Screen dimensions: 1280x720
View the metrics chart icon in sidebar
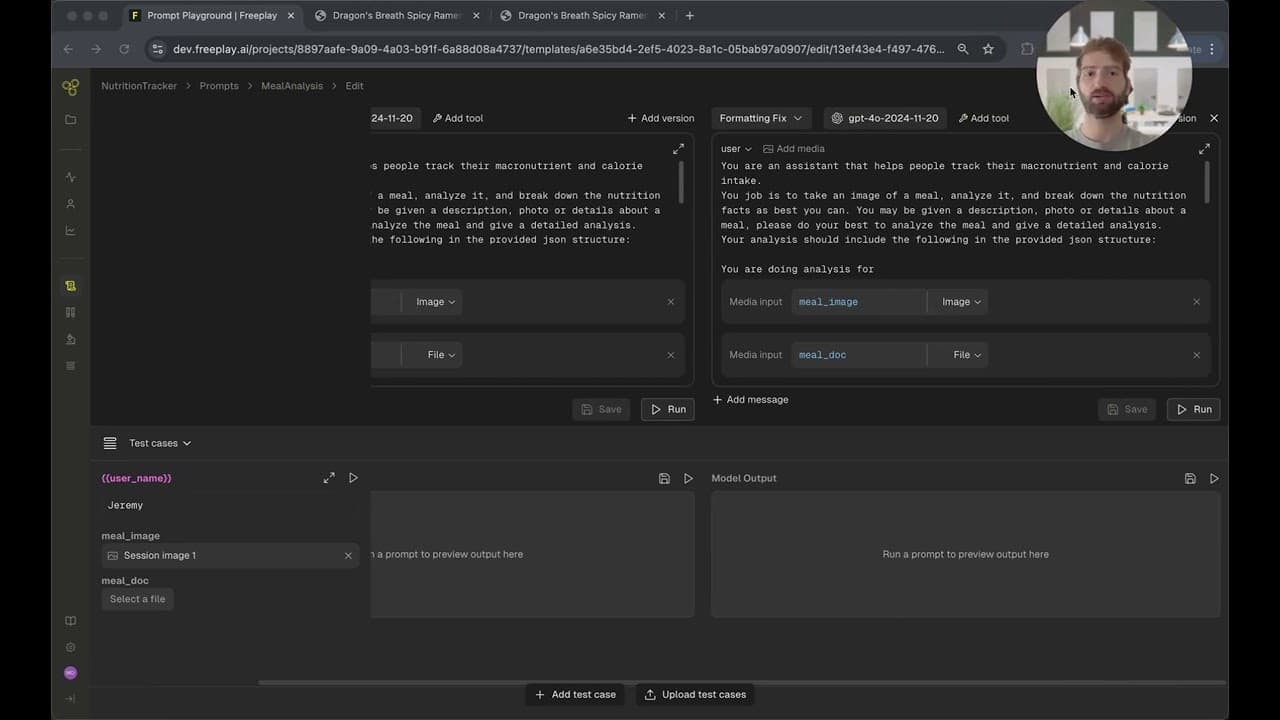pyautogui.click(x=70, y=230)
